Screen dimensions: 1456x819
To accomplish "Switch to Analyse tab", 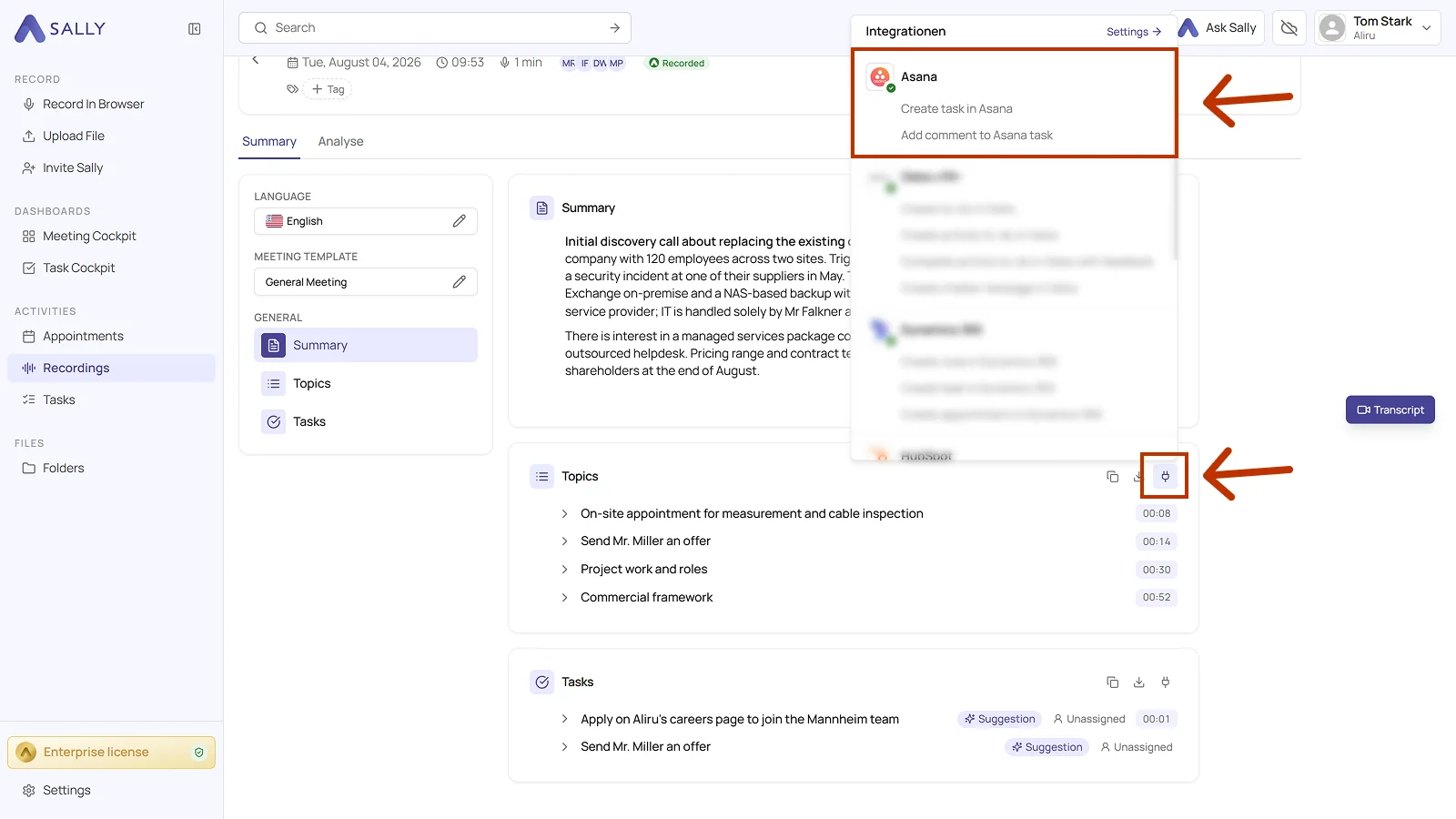I will 340,141.
